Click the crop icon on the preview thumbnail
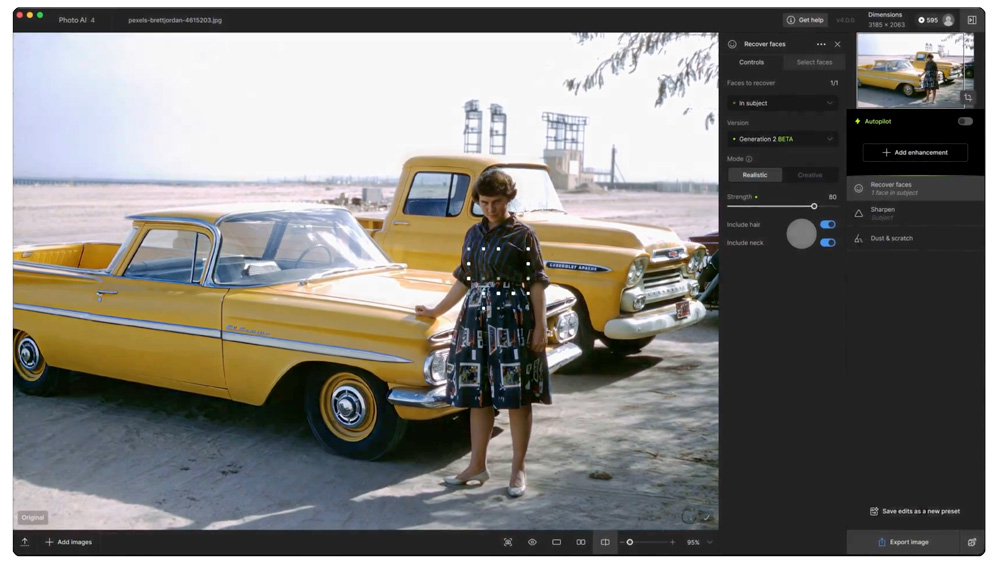The image size is (1000, 568). click(967, 98)
